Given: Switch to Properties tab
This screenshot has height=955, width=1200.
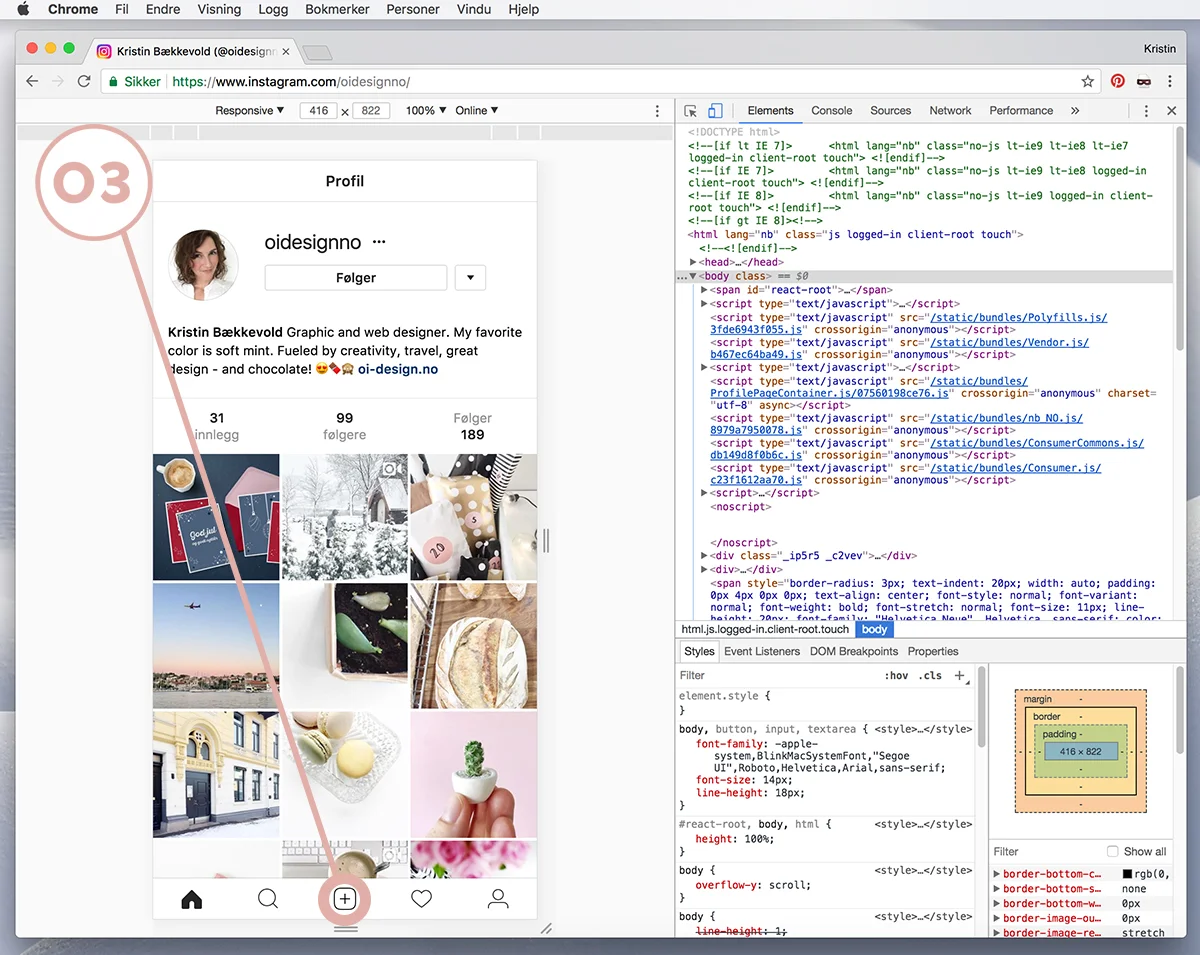Looking at the screenshot, I should (x=933, y=651).
